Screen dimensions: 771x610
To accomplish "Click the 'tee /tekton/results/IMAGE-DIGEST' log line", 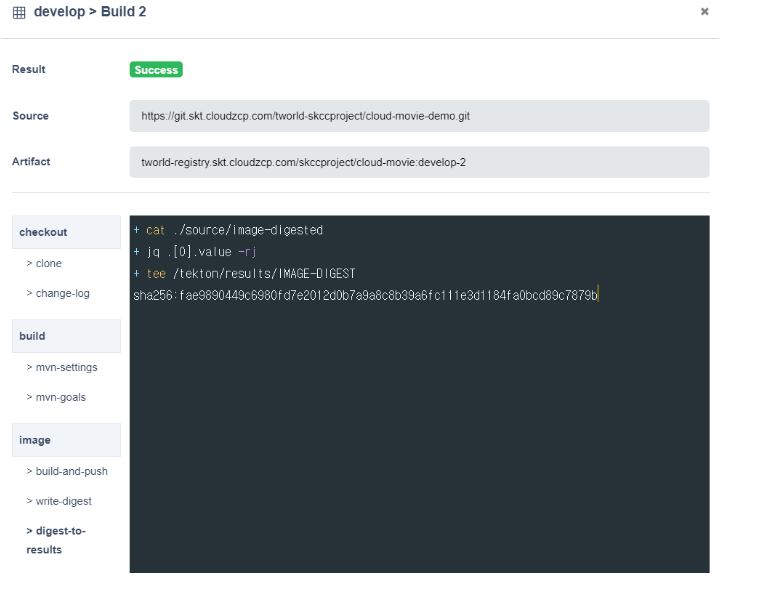I will point(244,273).
